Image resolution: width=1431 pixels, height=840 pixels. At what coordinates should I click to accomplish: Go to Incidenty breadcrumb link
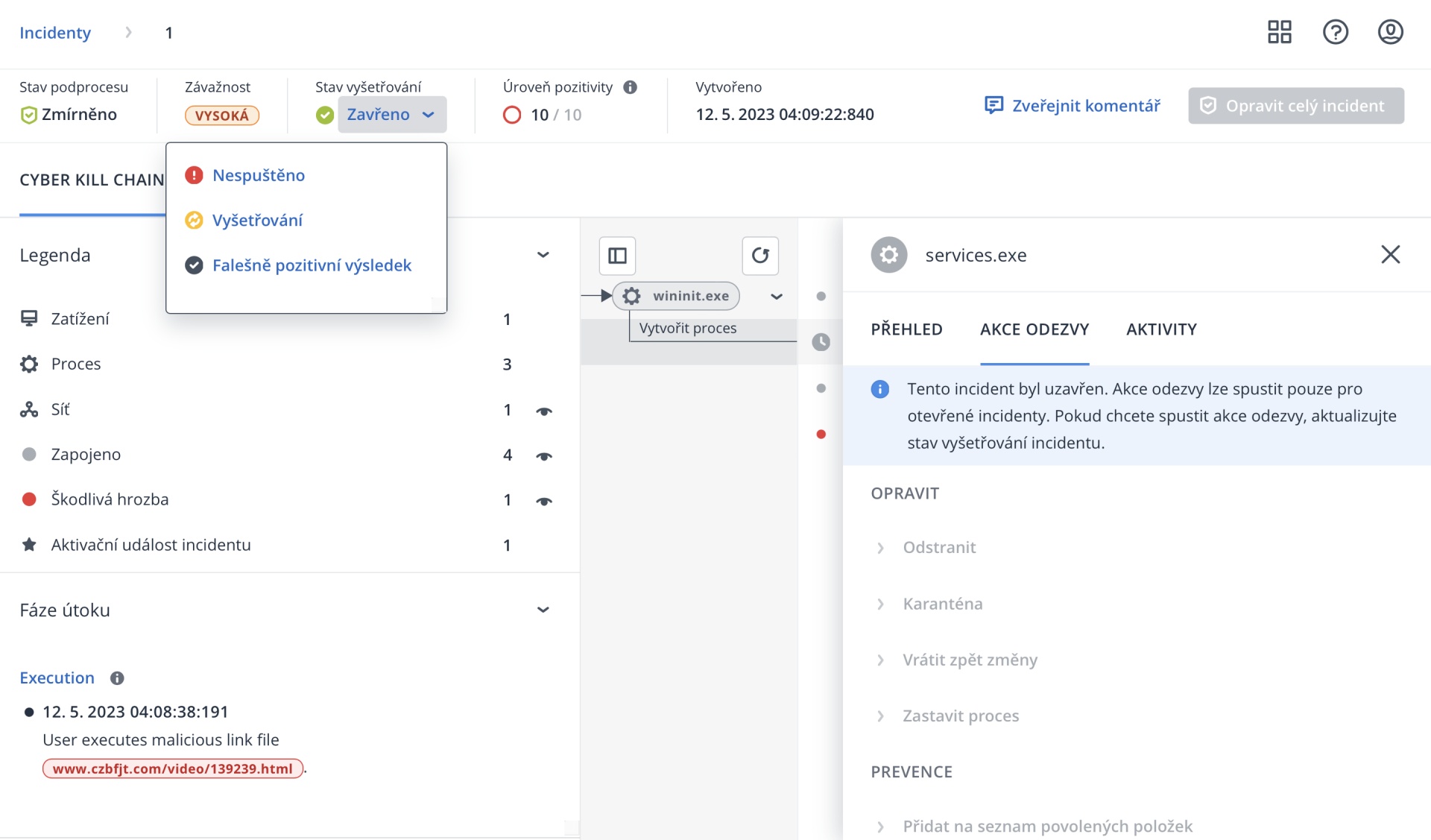pyautogui.click(x=55, y=33)
